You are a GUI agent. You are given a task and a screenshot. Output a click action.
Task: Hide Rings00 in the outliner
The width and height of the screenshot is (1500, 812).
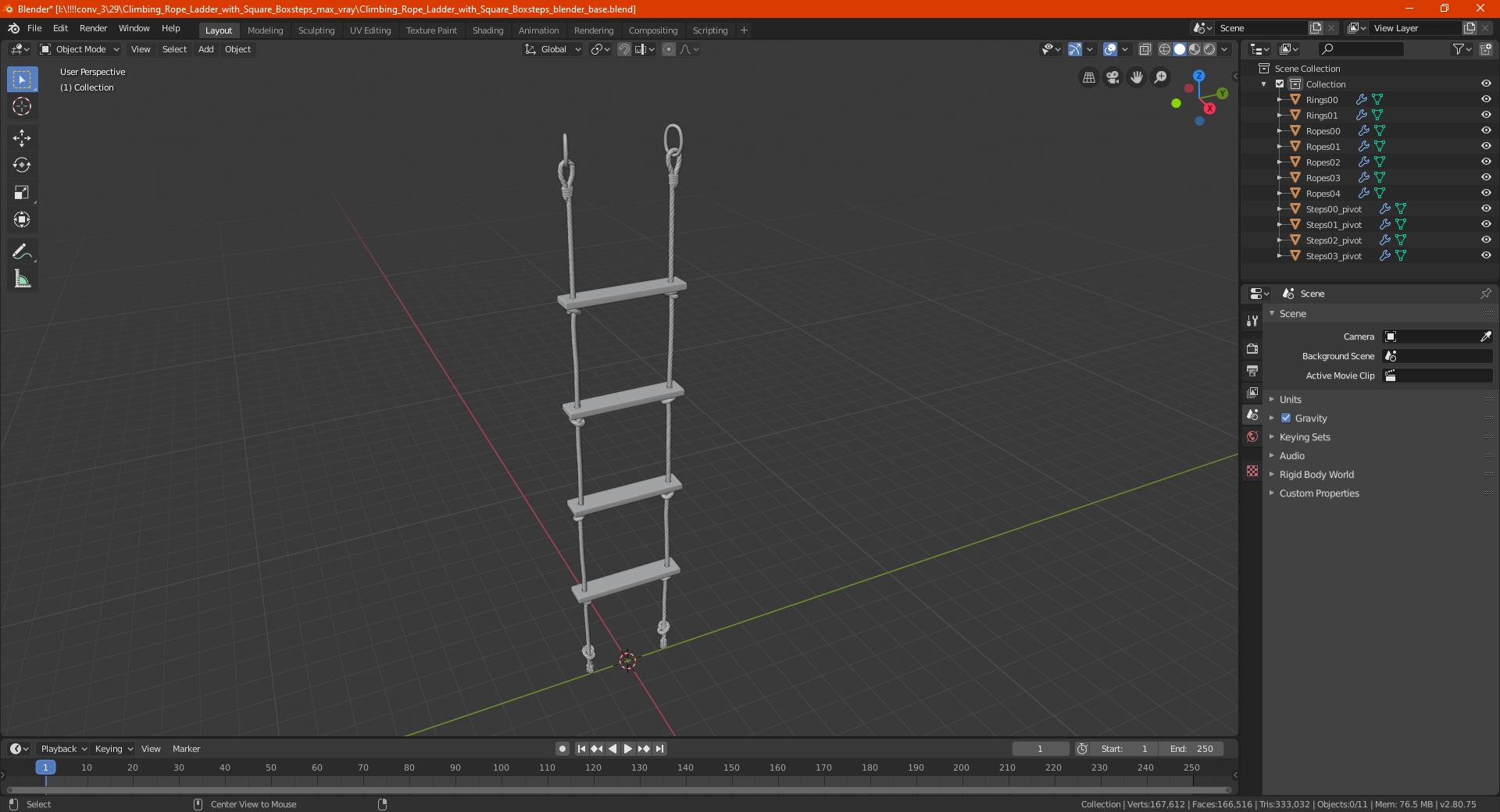(1486, 100)
